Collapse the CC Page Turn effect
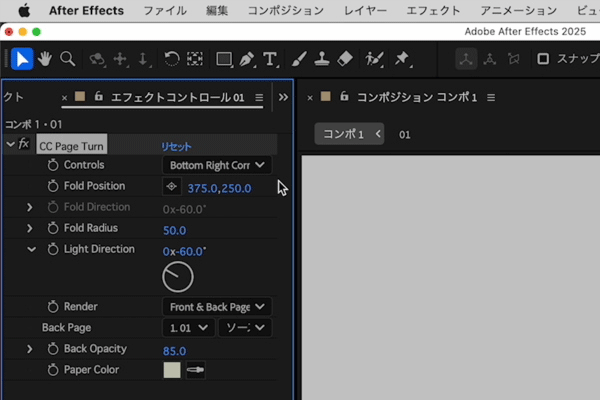This screenshot has width=600, height=400. [10, 144]
